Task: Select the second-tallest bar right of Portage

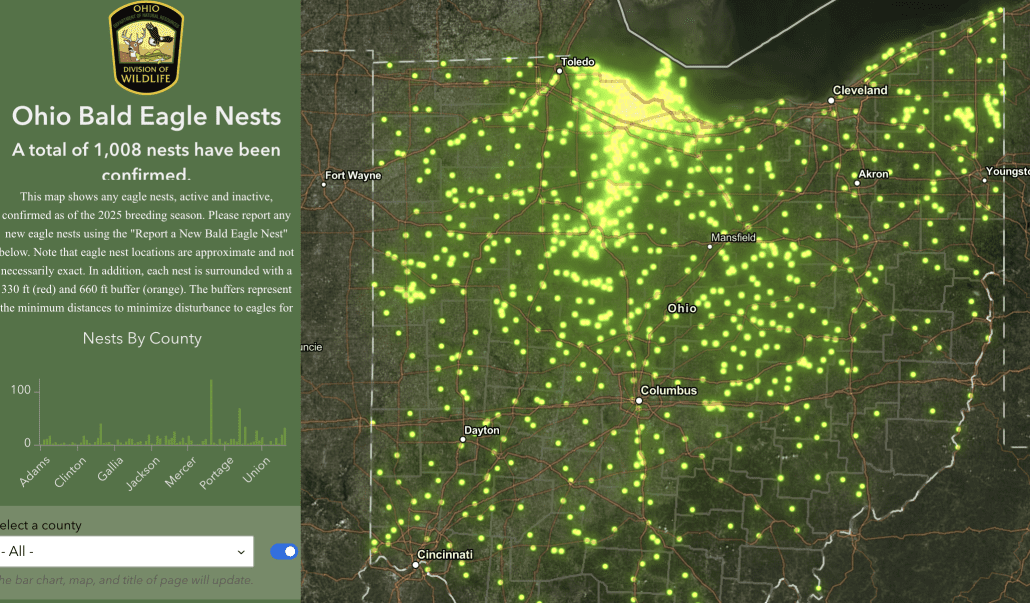Action: tap(240, 427)
